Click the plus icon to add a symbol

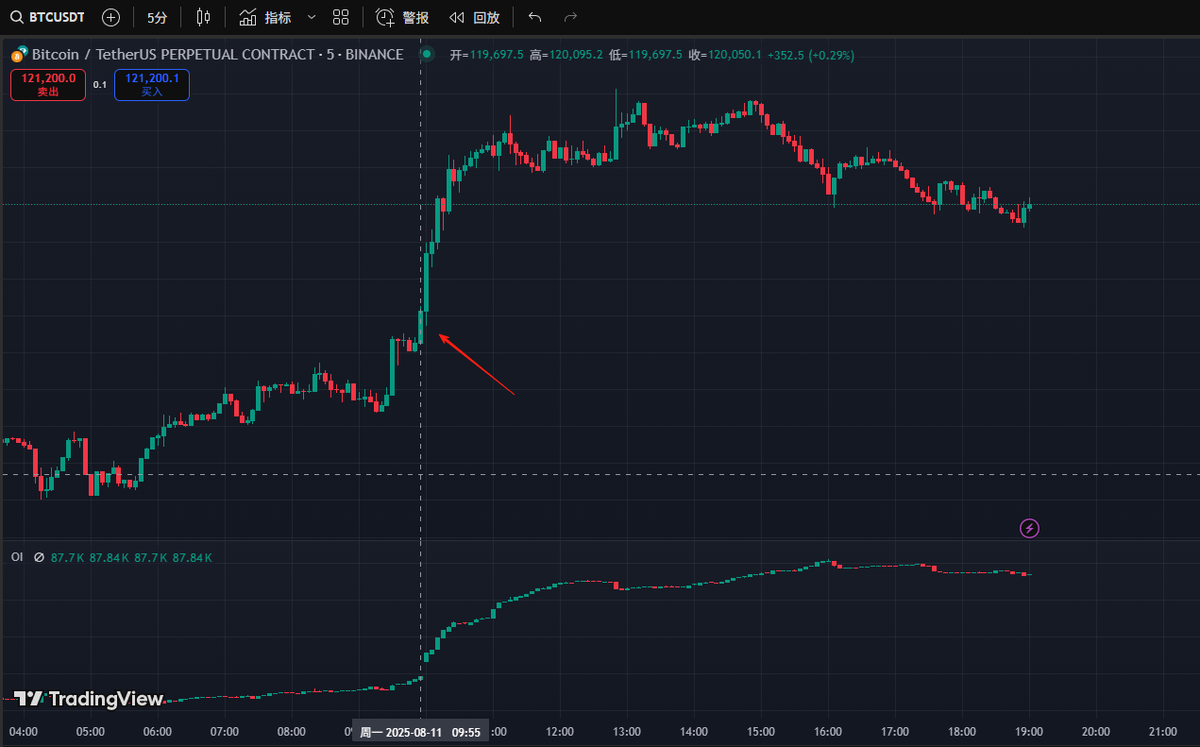[x=111, y=17]
